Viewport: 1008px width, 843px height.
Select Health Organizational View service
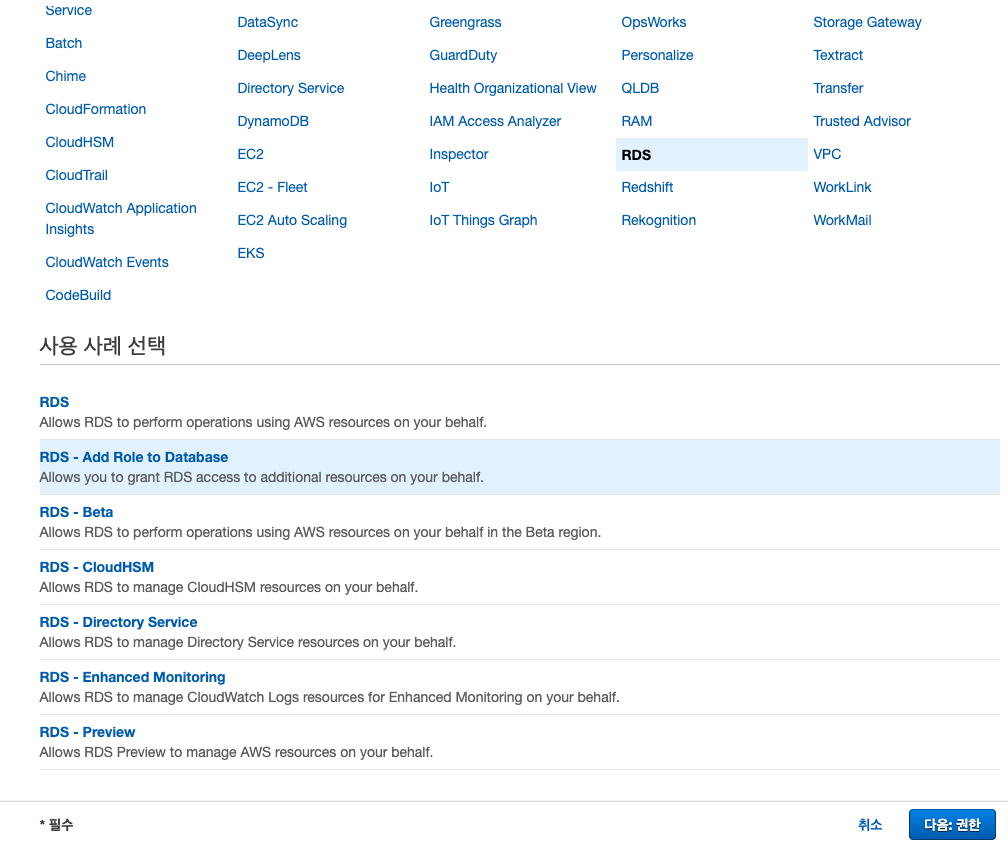point(513,88)
